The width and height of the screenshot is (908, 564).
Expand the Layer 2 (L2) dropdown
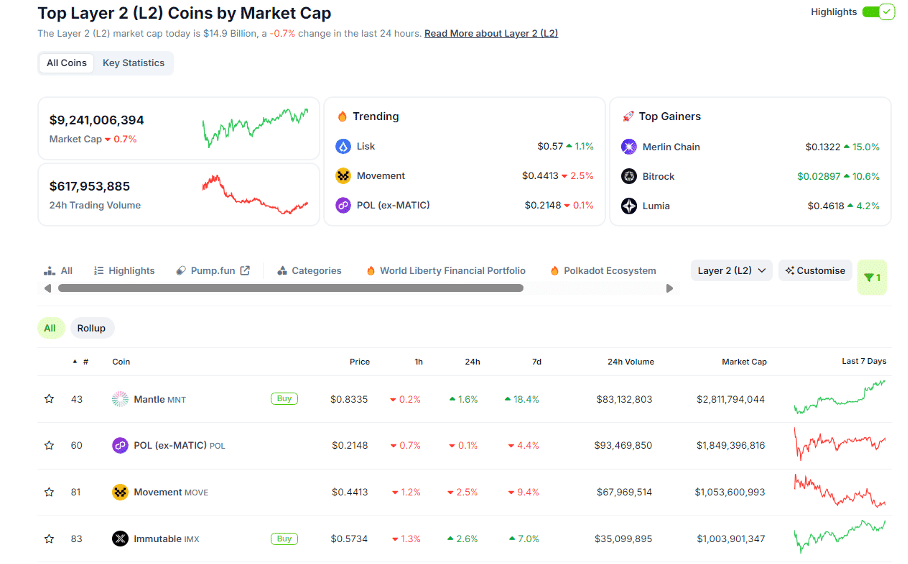[x=731, y=270]
